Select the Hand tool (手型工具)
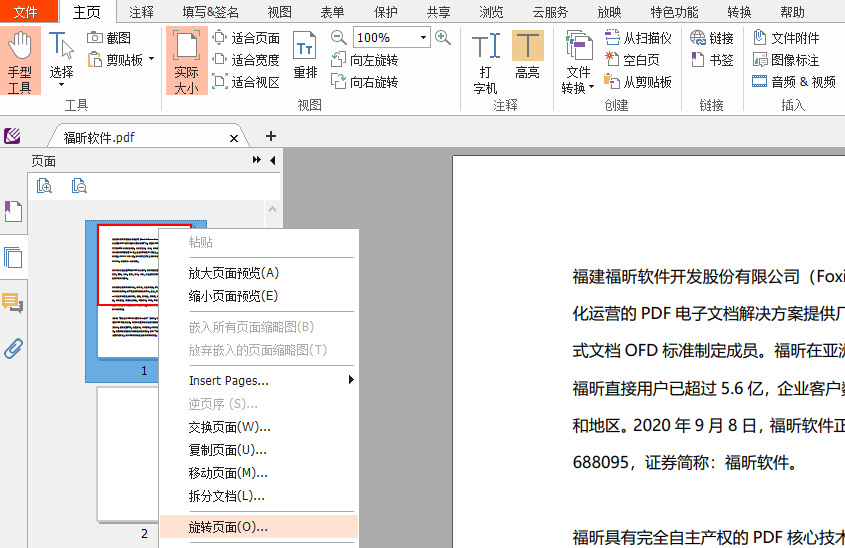 20,60
